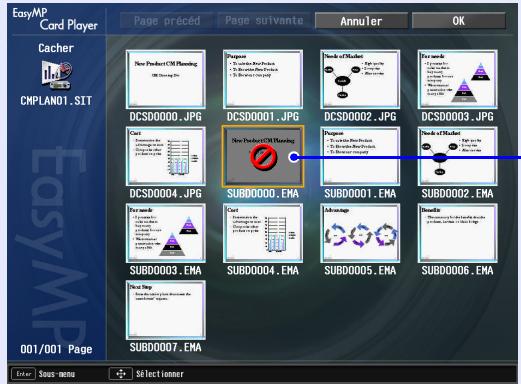
Task: Select chart slide DCSD0004.JPG
Action: 166,156
